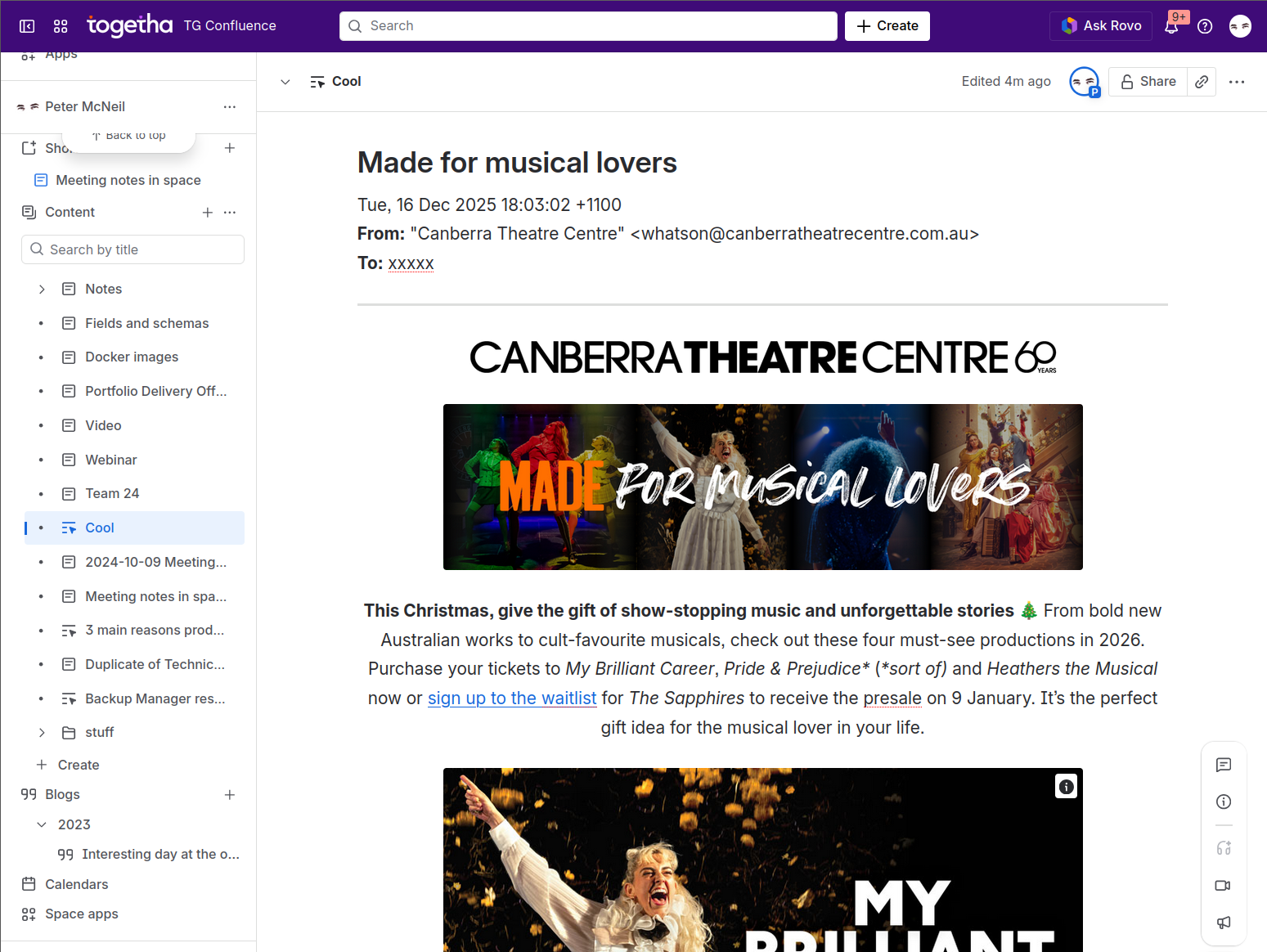This screenshot has height=952, width=1267.
Task: Add a blog post with the Blogs plus icon
Action: 230,794
